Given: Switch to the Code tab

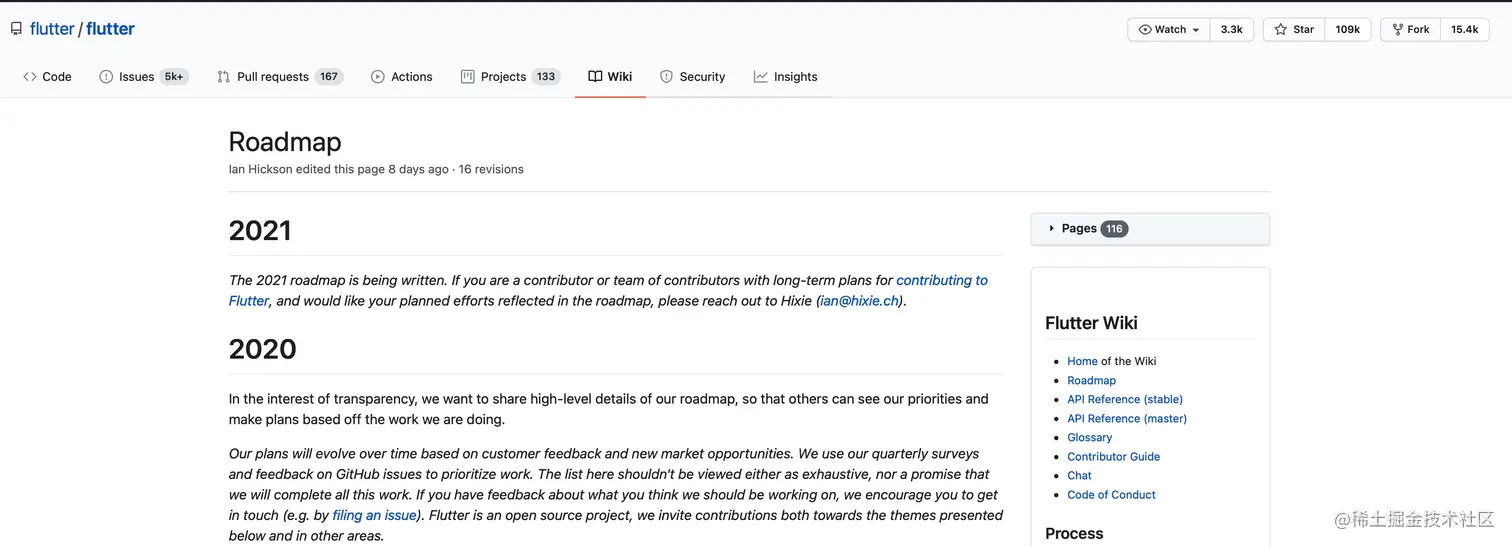Looking at the screenshot, I should pyautogui.click(x=47, y=76).
